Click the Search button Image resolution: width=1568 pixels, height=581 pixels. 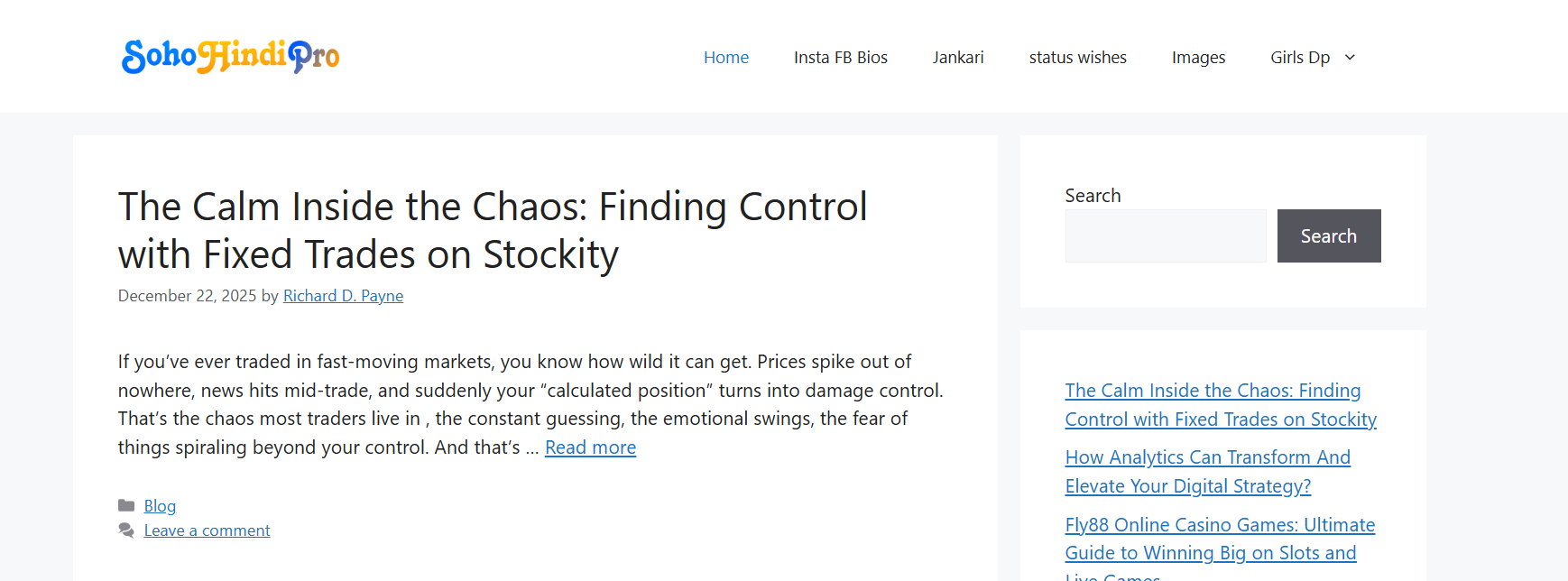1328,235
